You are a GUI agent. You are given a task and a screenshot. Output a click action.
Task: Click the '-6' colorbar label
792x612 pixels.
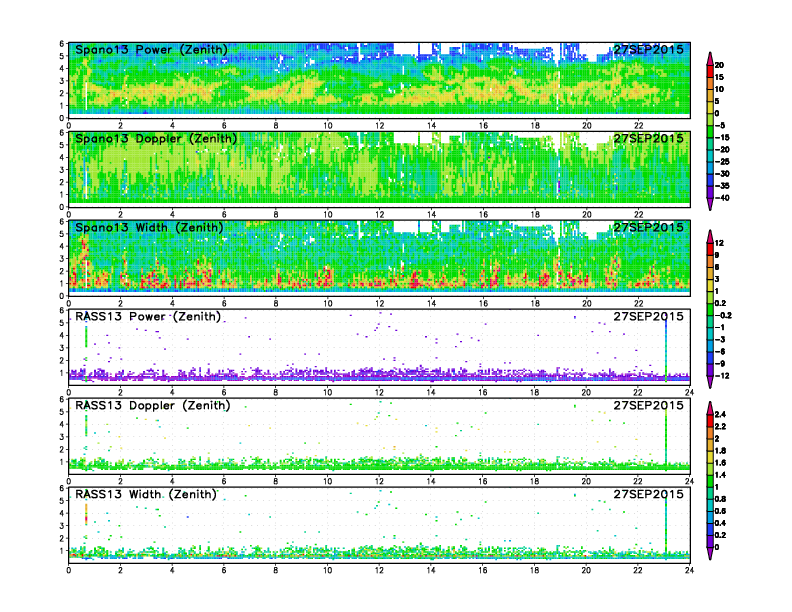[x=720, y=352]
